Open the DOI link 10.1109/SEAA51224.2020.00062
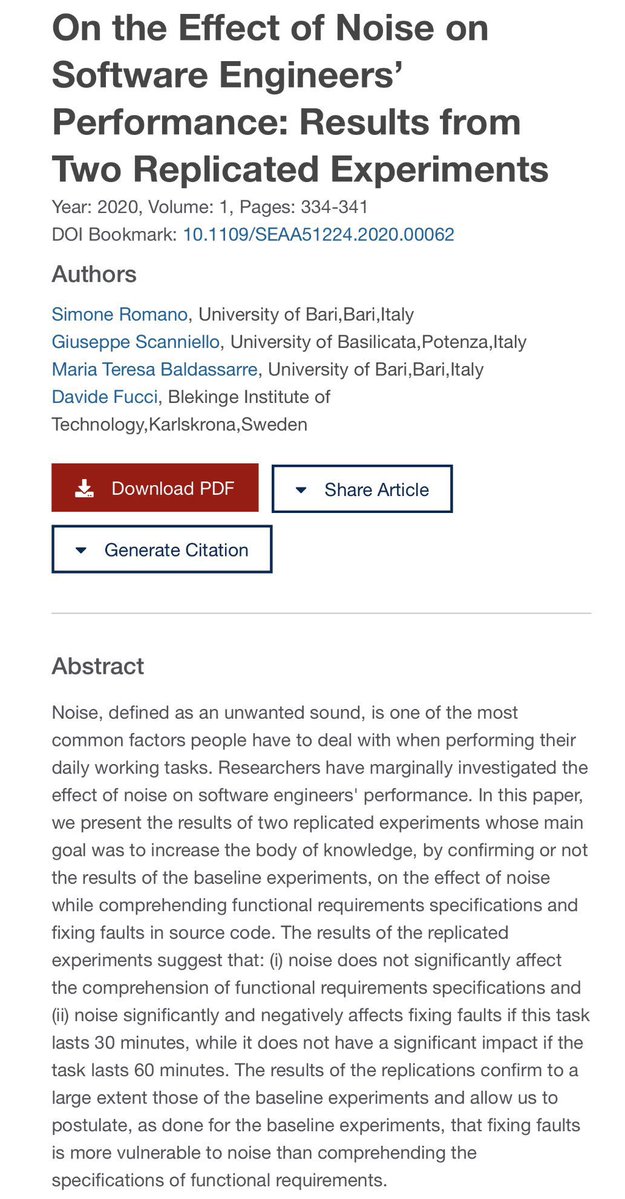 318,234
